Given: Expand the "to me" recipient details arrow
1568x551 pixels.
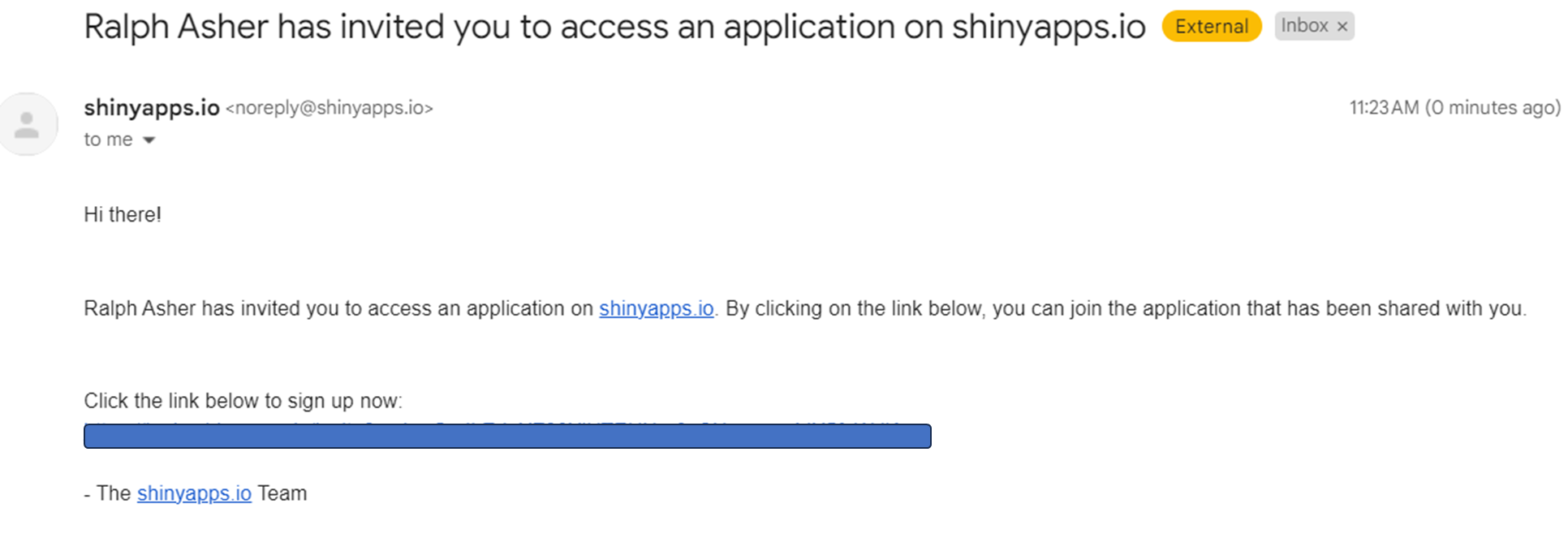Looking at the screenshot, I should tap(149, 140).
